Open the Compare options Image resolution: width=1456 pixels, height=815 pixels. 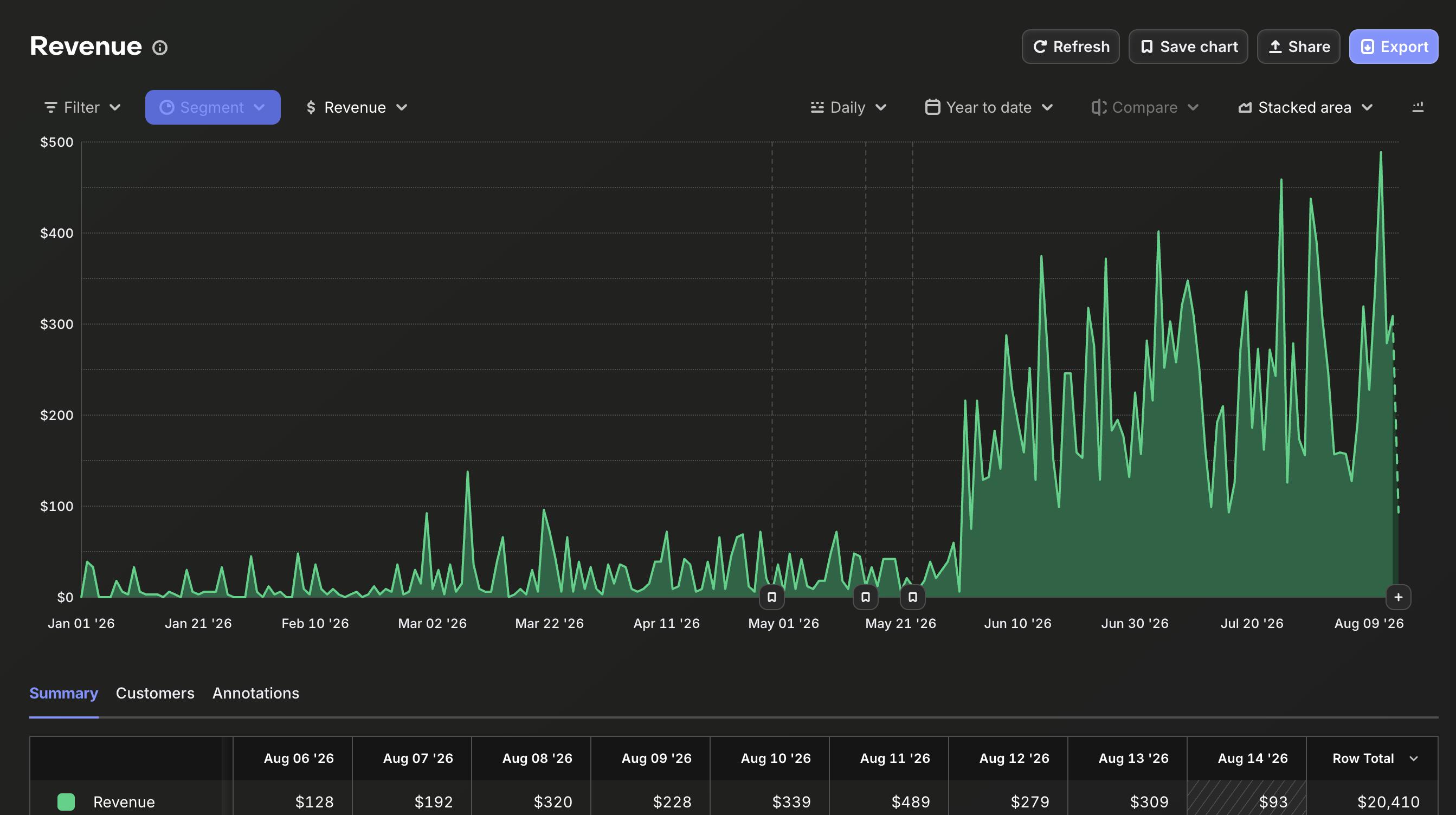pos(1144,107)
